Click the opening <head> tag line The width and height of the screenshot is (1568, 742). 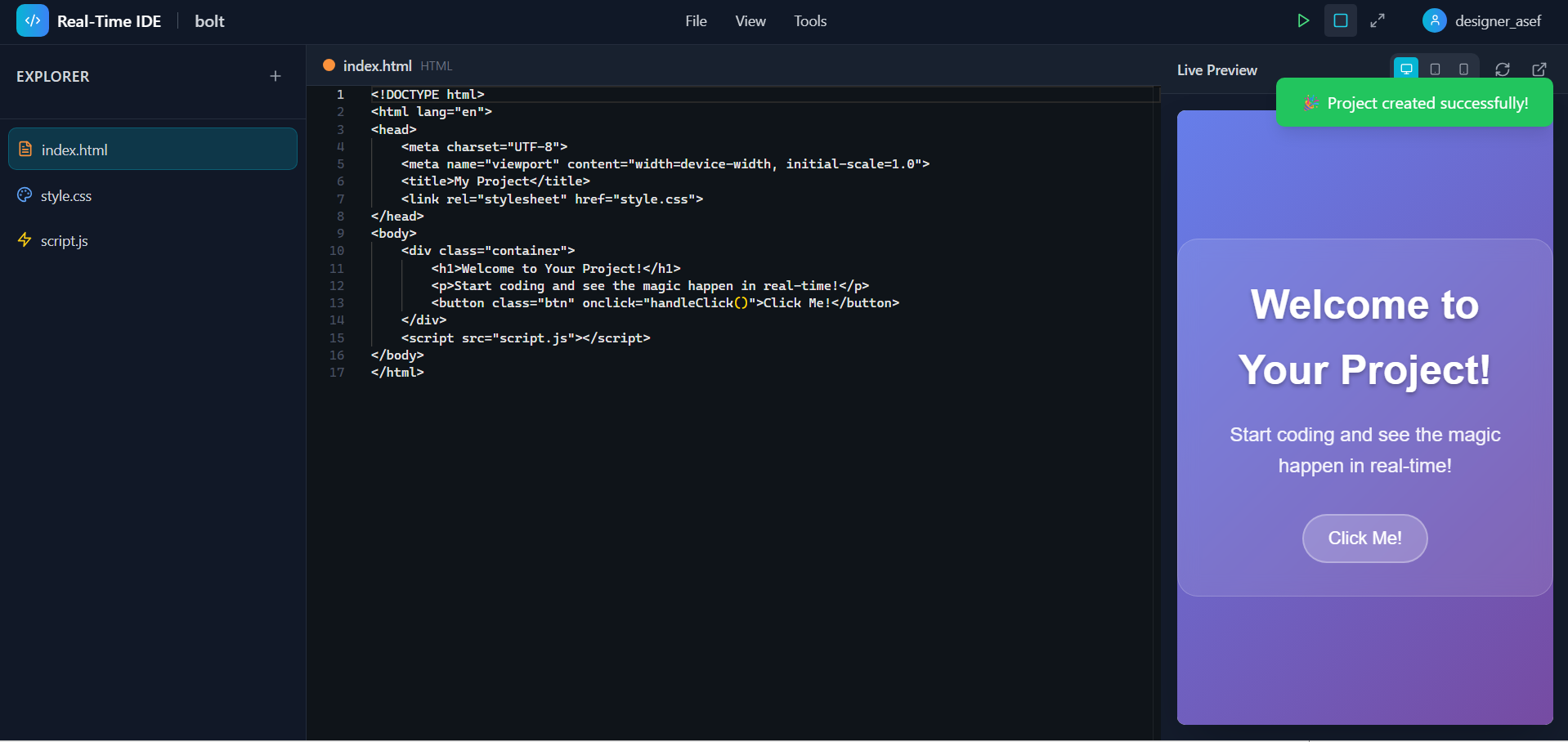[x=394, y=129]
